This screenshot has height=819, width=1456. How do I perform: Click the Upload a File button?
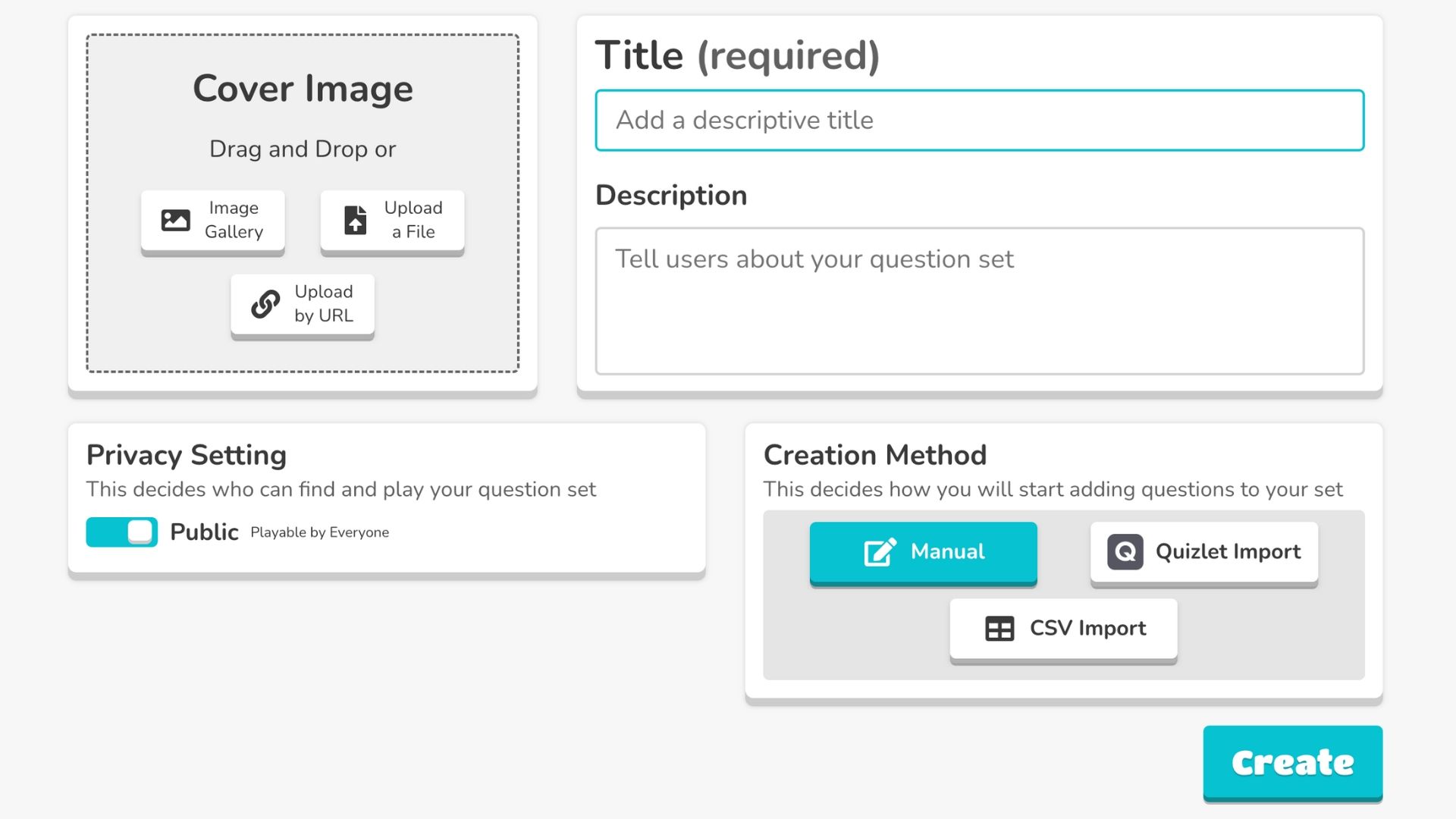pos(395,218)
